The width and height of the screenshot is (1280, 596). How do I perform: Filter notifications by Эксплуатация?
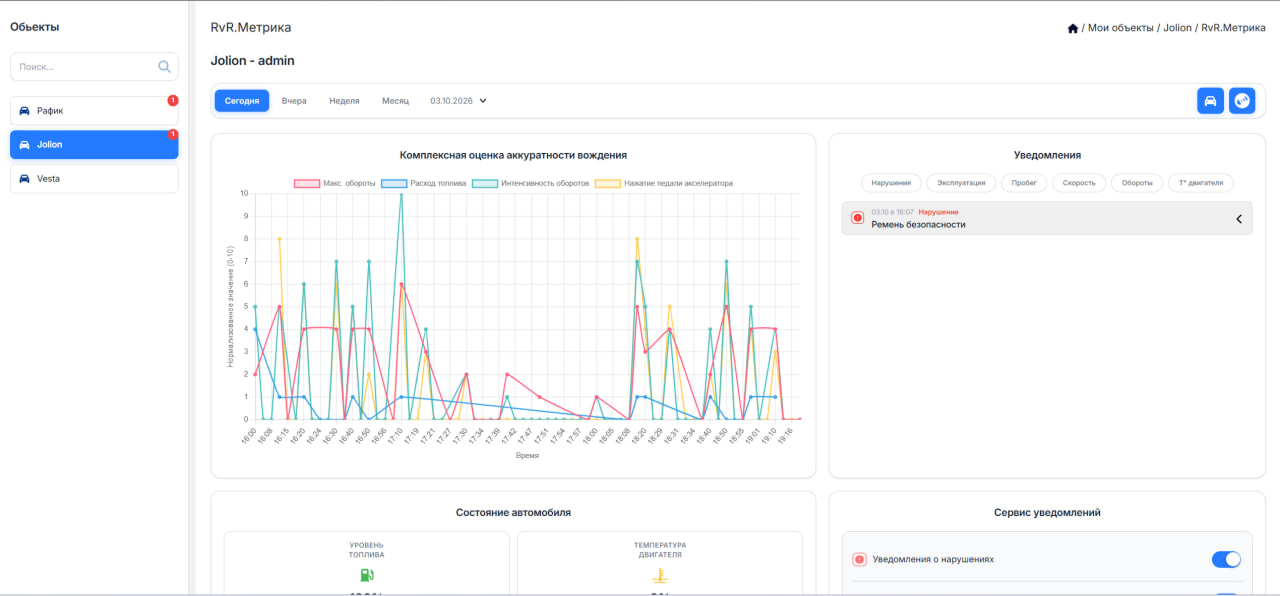pyautogui.click(x=962, y=183)
